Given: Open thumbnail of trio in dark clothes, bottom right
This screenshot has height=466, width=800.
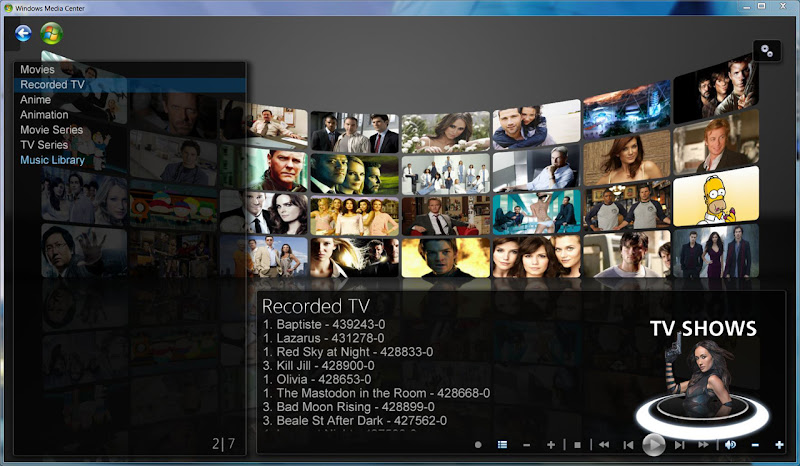Looking at the screenshot, I should coord(716,251).
